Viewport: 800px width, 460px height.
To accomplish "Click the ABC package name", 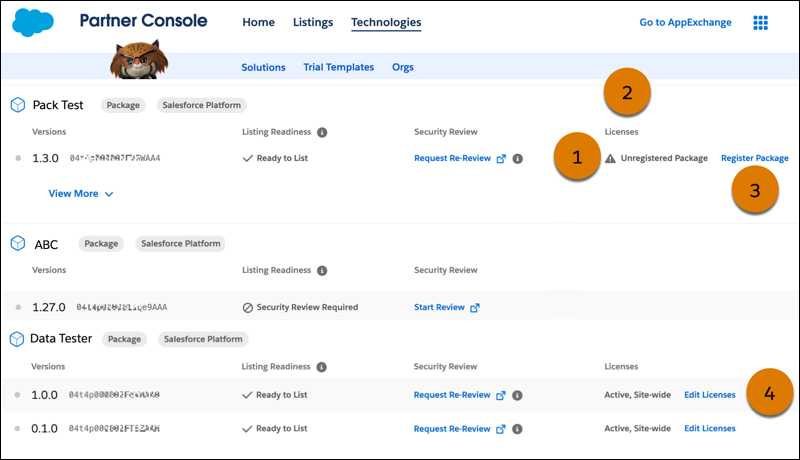I will coord(46,245).
